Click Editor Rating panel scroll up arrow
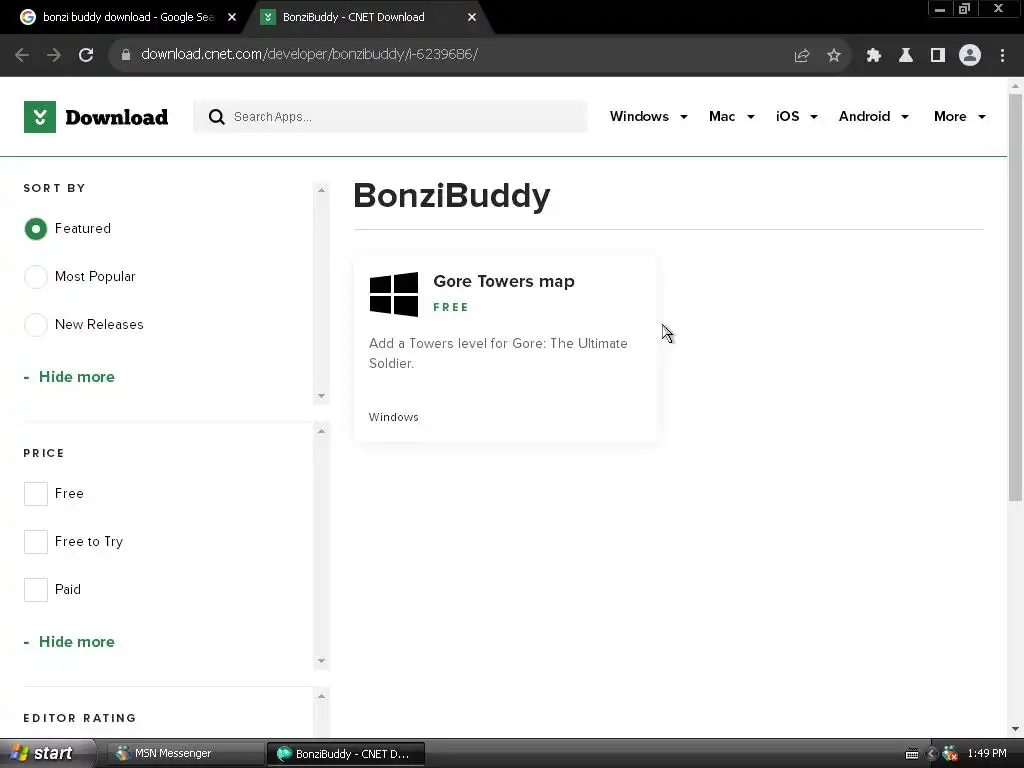Screen dimensions: 1024x768 pos(321,696)
